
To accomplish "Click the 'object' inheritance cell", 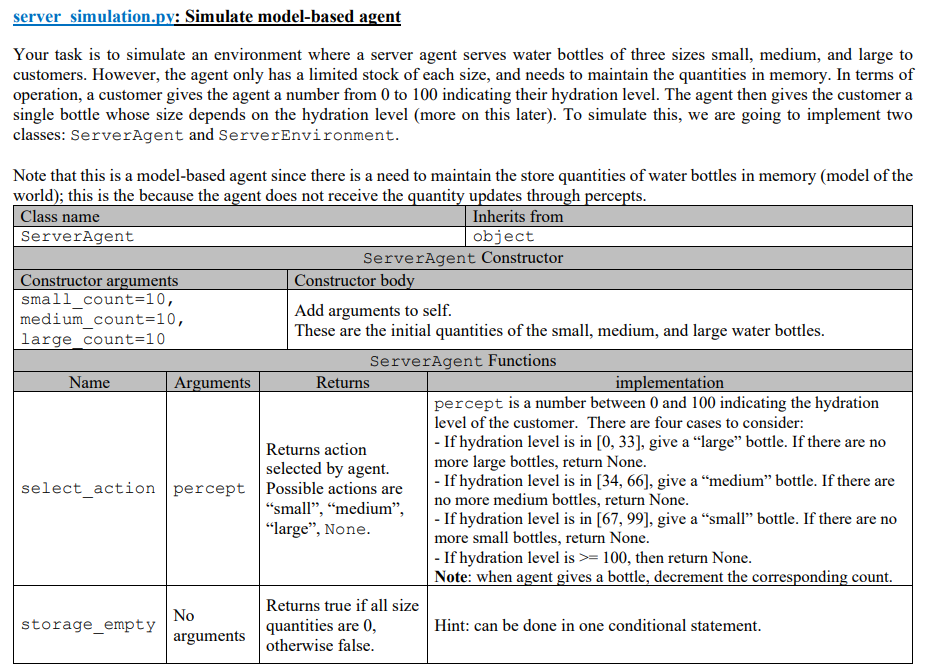I will point(503,236).
